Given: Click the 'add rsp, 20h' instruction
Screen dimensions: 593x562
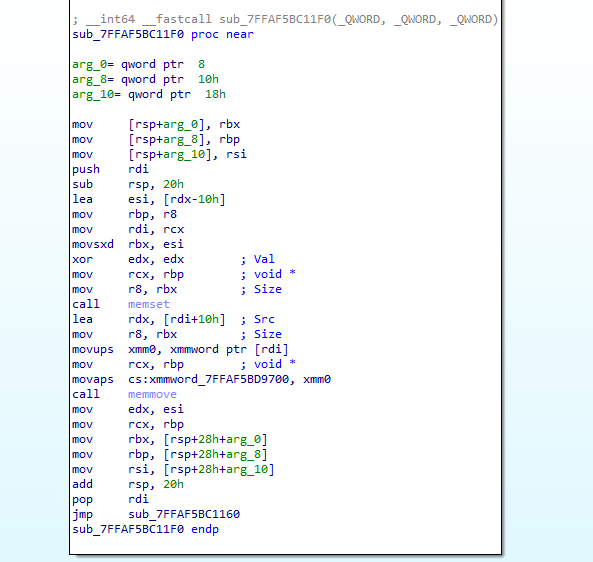Looking at the screenshot, I should [128, 484].
